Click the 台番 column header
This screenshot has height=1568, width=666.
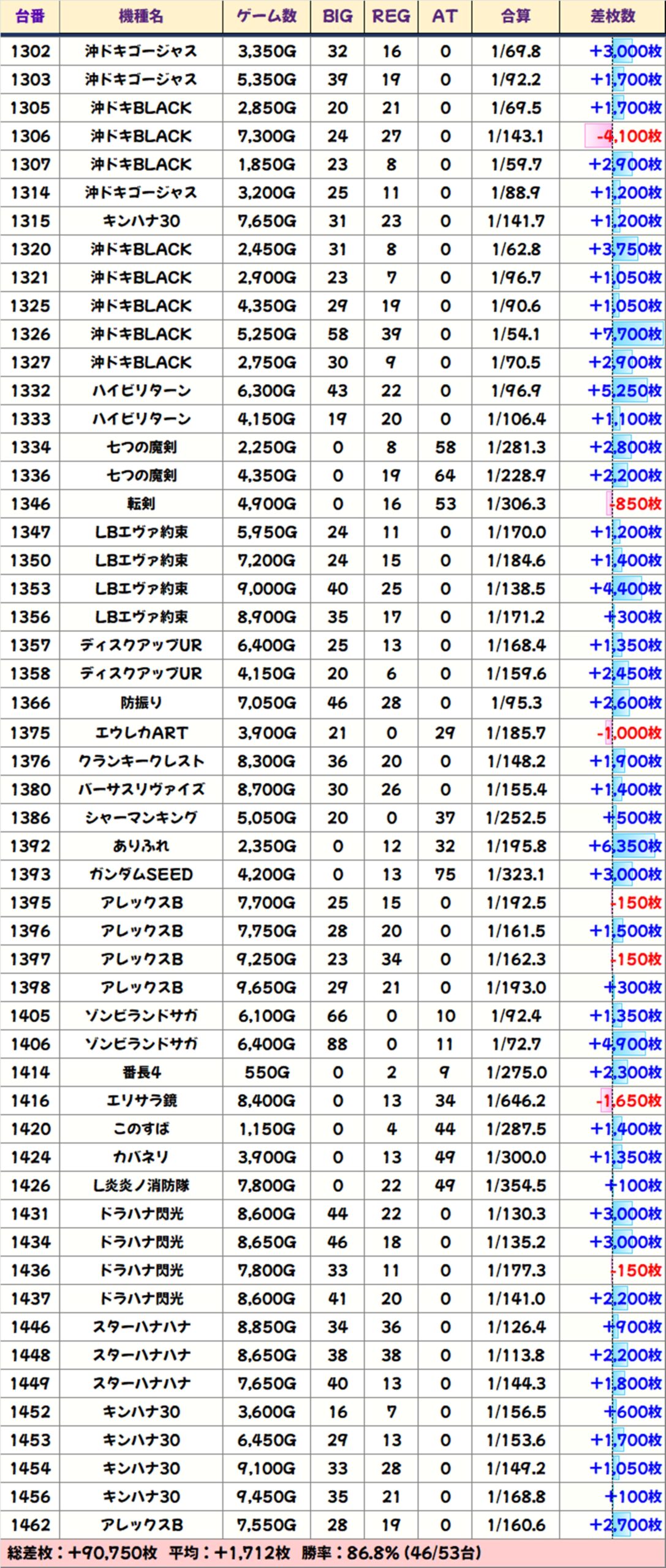[x=30, y=17]
